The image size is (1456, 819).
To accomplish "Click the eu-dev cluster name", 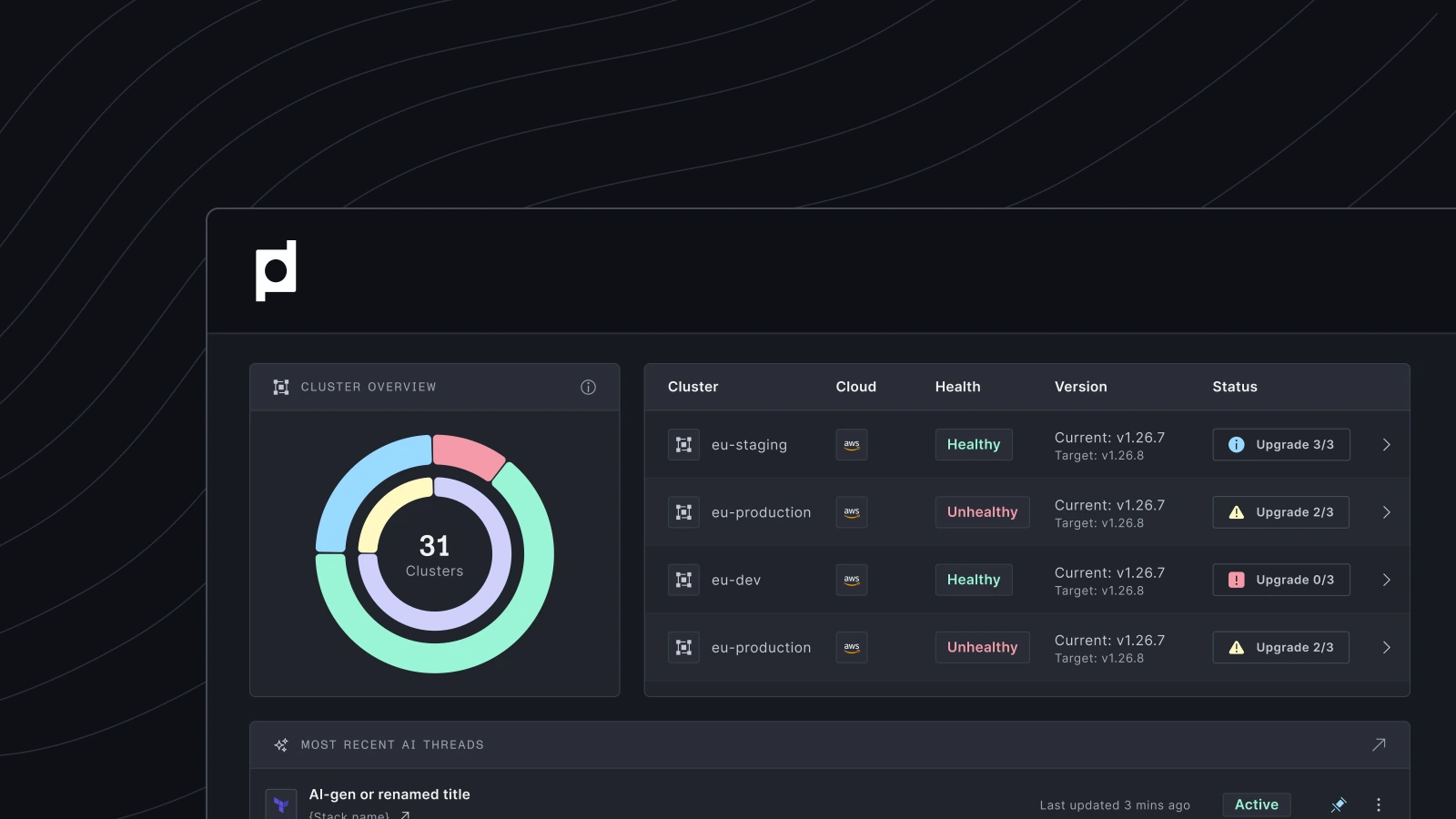I will (736, 580).
